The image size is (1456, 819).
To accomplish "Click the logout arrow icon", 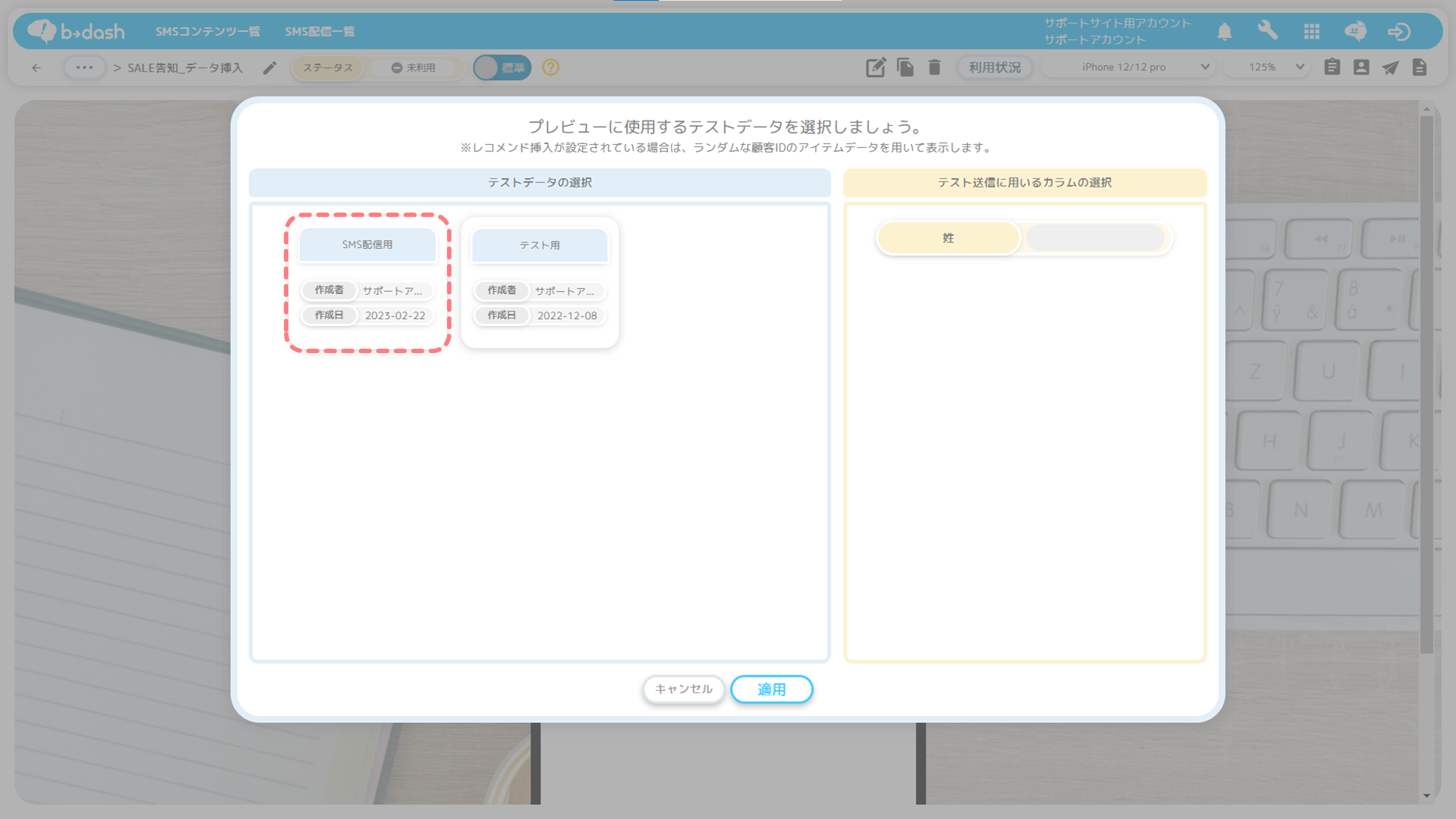I will pyautogui.click(x=1398, y=31).
